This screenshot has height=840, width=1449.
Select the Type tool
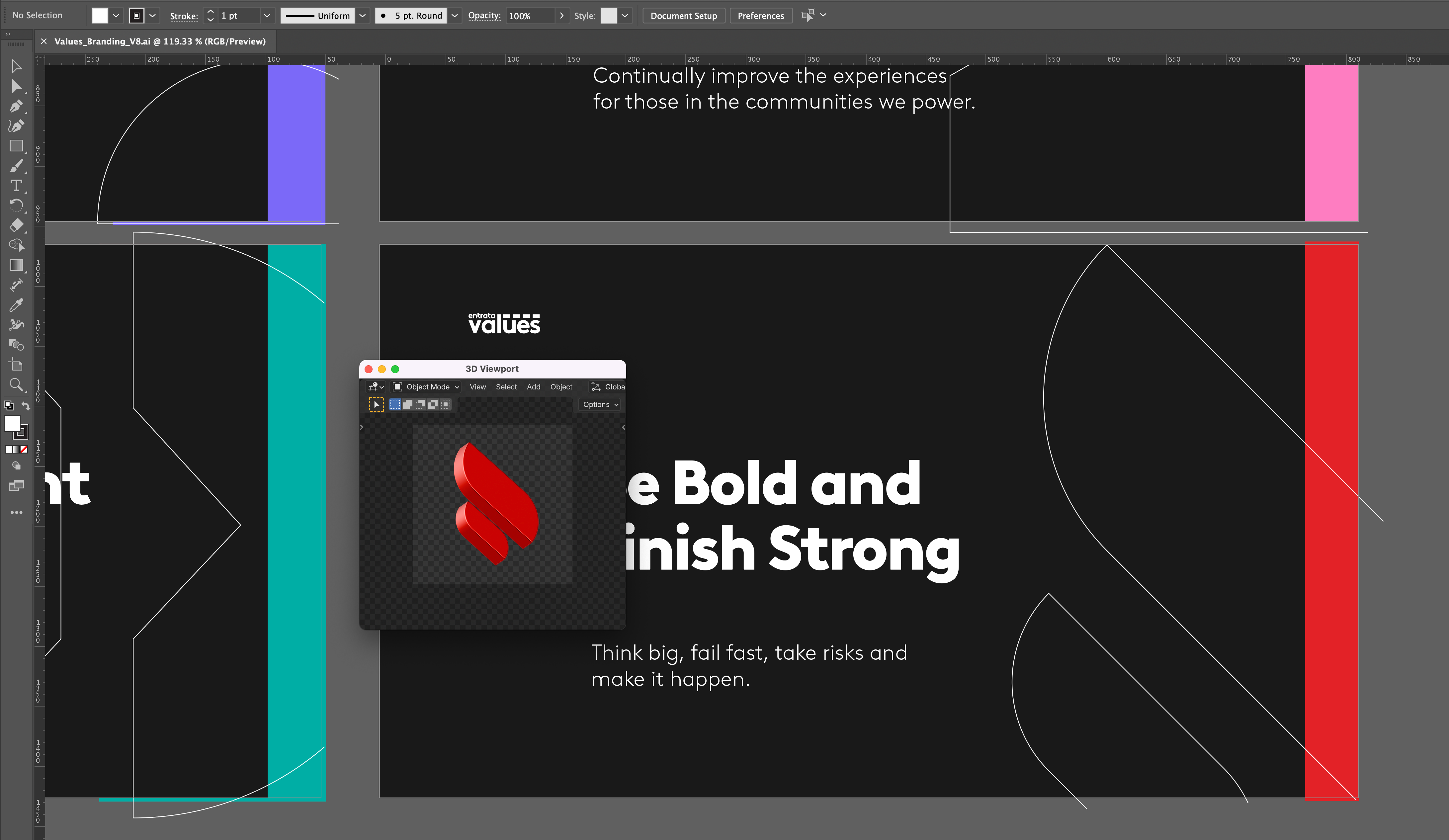coord(16,186)
